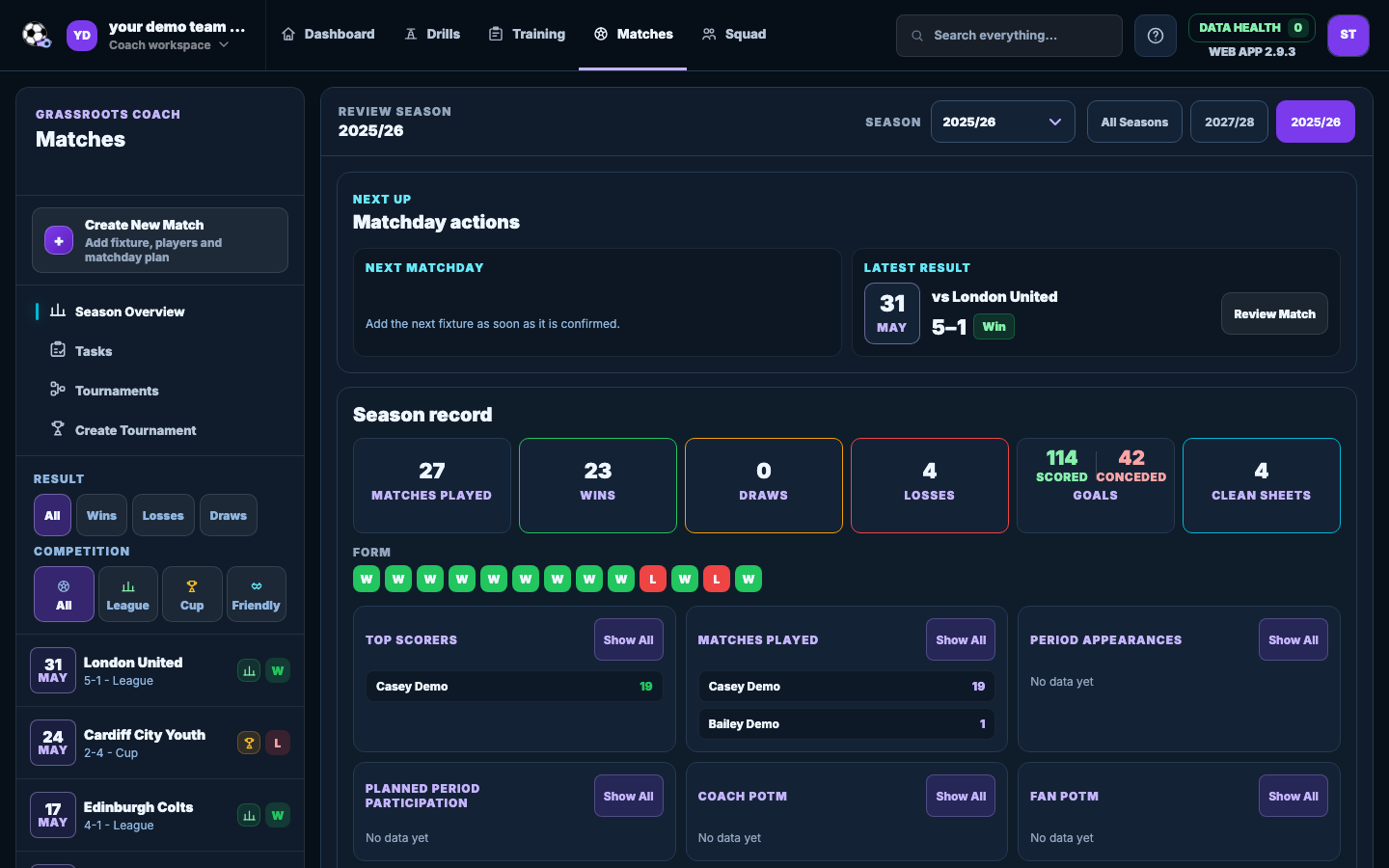
Task: Click the 31 May date tile in Latest Result
Action: (x=892, y=313)
